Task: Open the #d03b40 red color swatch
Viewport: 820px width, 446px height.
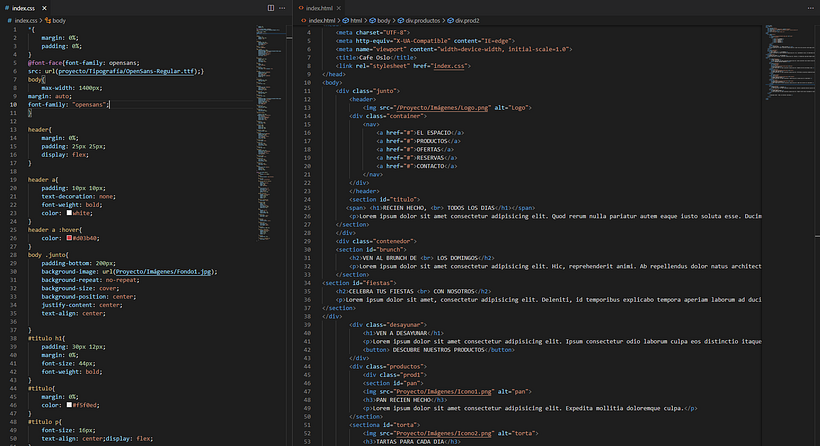Action: click(x=69, y=238)
